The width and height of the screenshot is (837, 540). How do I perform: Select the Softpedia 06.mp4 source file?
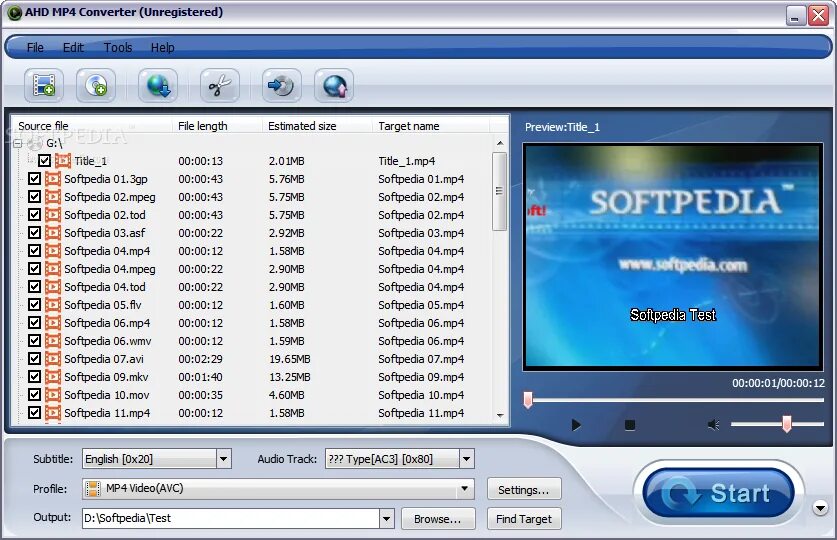(x=107, y=323)
